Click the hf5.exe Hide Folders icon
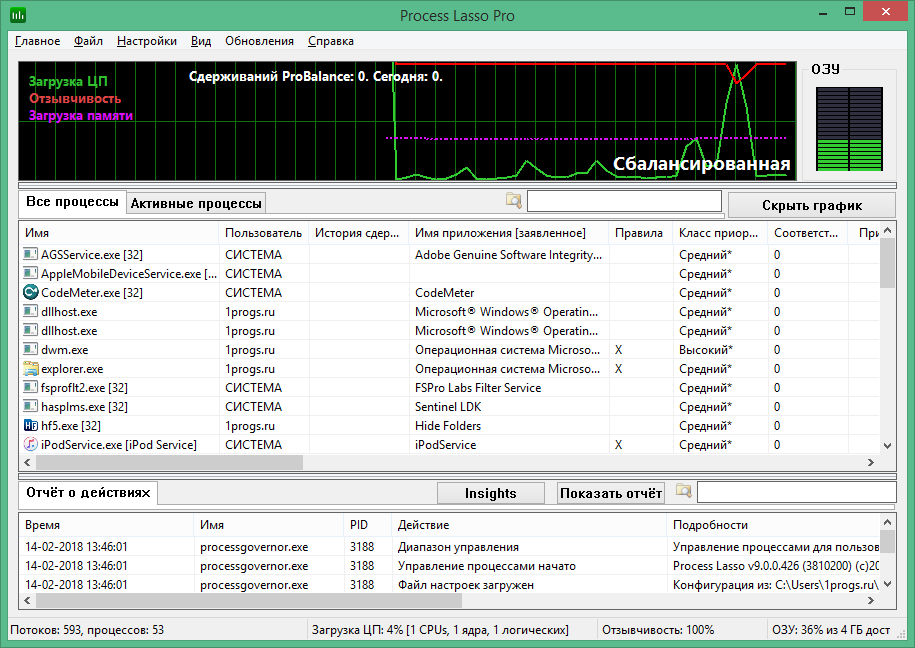The height and width of the screenshot is (648, 915). tap(31, 426)
